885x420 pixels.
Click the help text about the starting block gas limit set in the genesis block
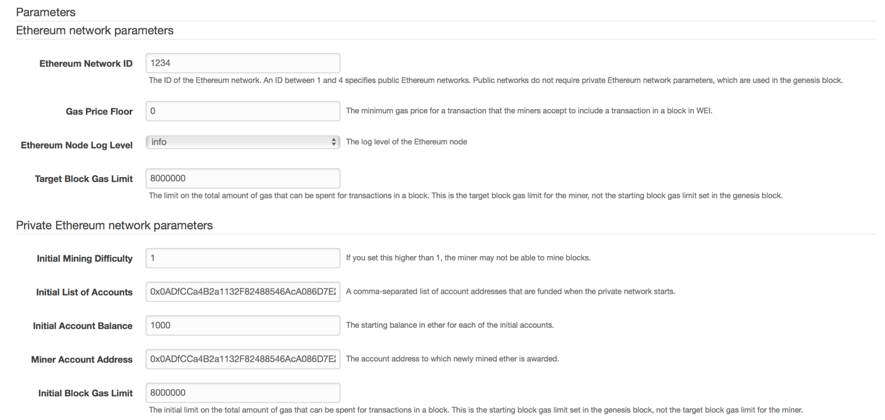(x=475, y=410)
